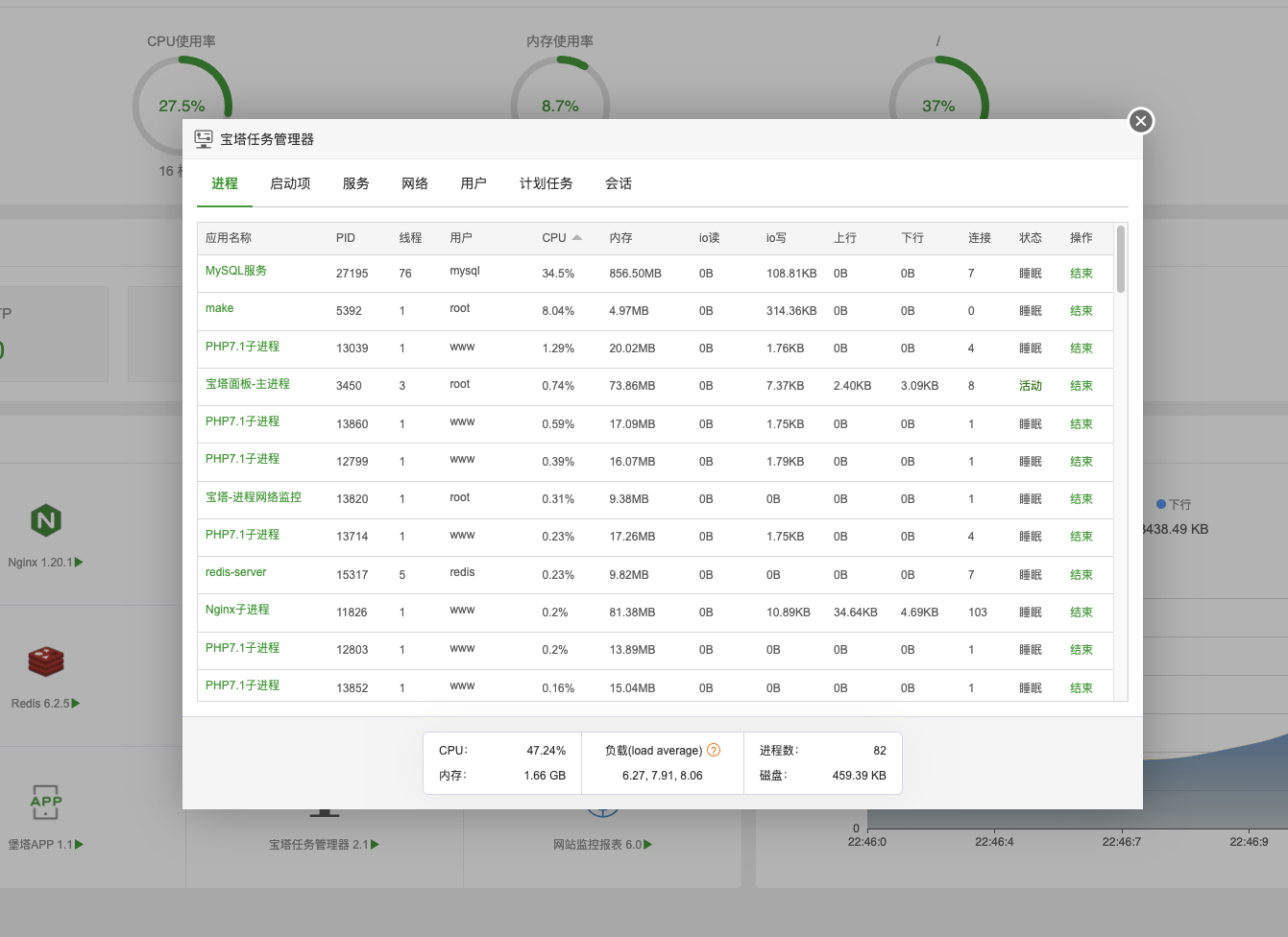Click the 27.5% CPU usage gauge

(x=182, y=106)
